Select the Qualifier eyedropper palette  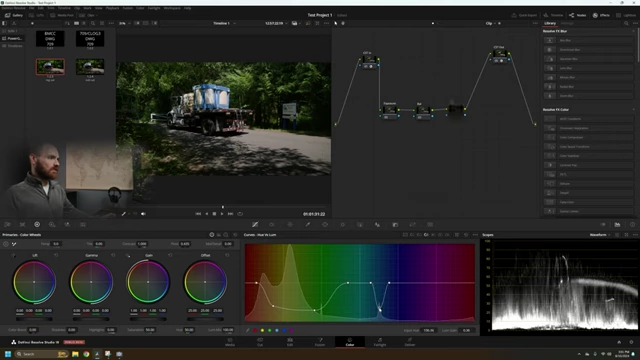pyautogui.click(x=308, y=224)
